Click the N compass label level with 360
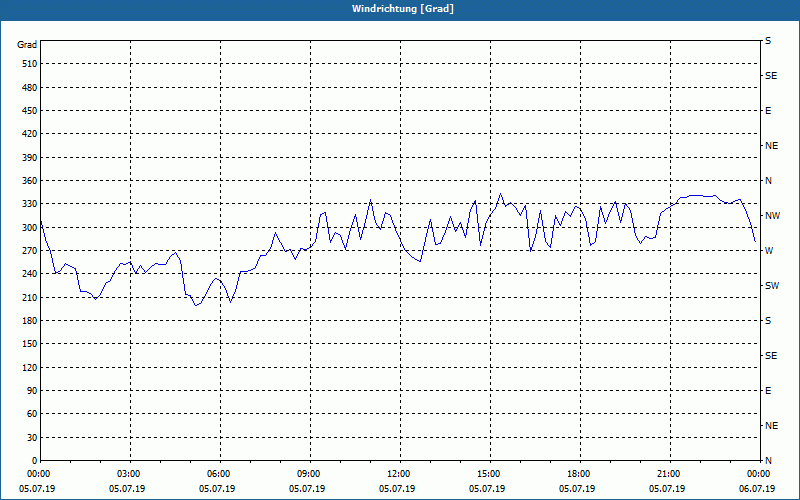The height and width of the screenshot is (500, 800). click(x=768, y=181)
